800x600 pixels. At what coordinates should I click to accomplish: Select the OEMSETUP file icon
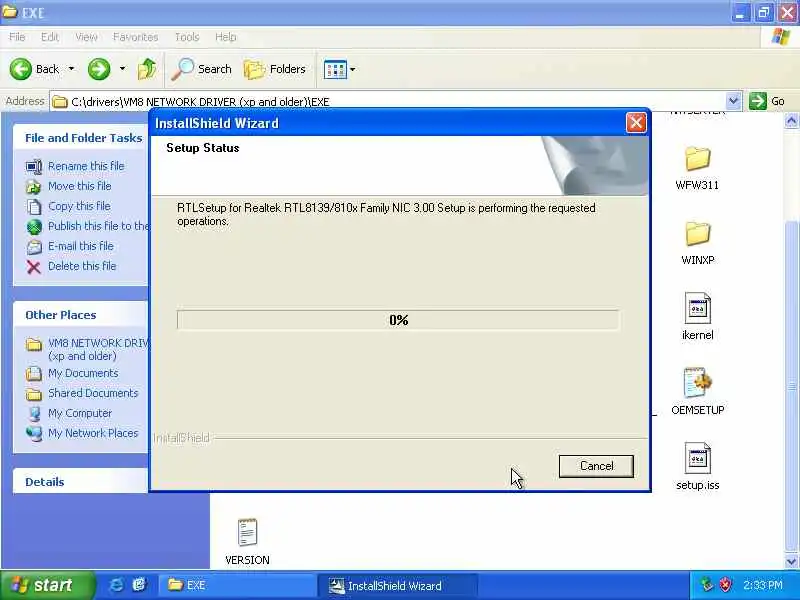(x=697, y=383)
